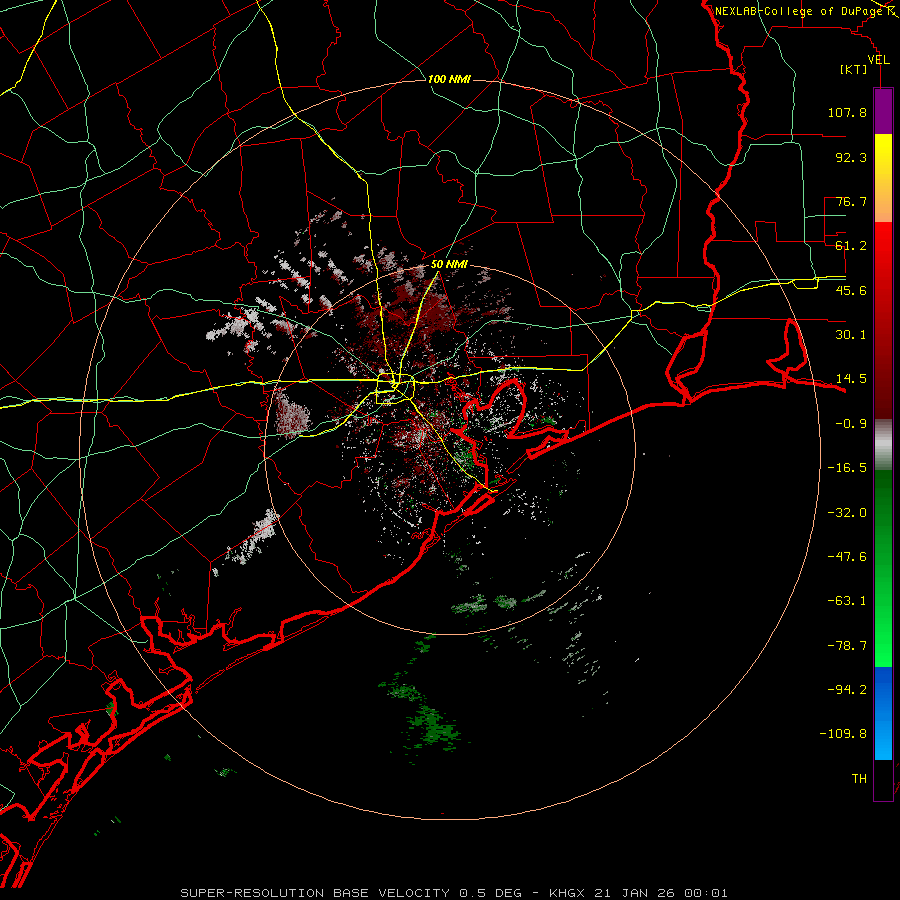Click the 76.7 velocity scale value
This screenshot has width=900, height=900.
click(851, 201)
